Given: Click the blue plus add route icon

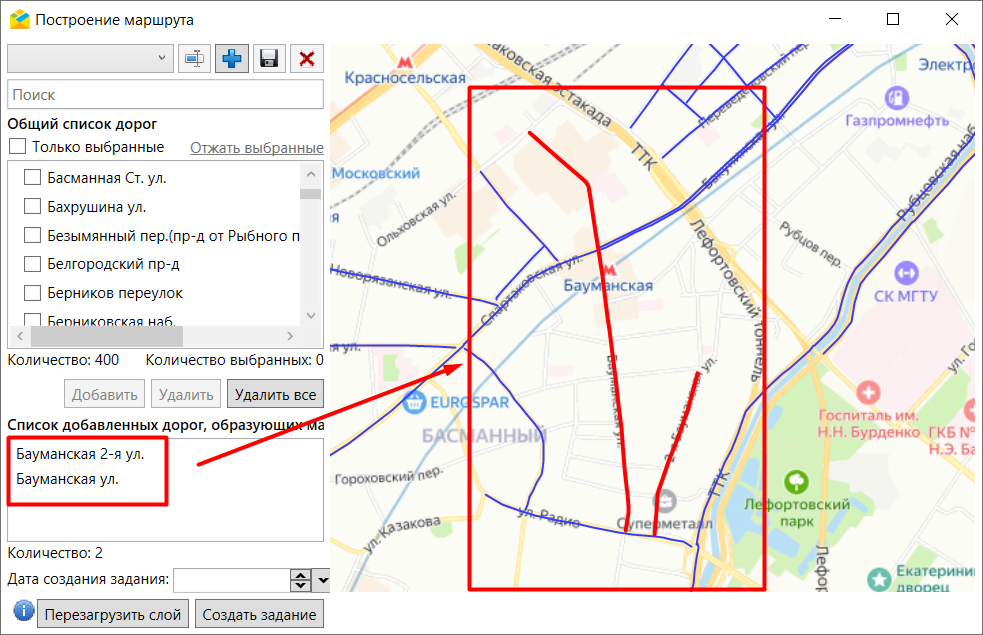Looking at the screenshot, I should point(232,59).
